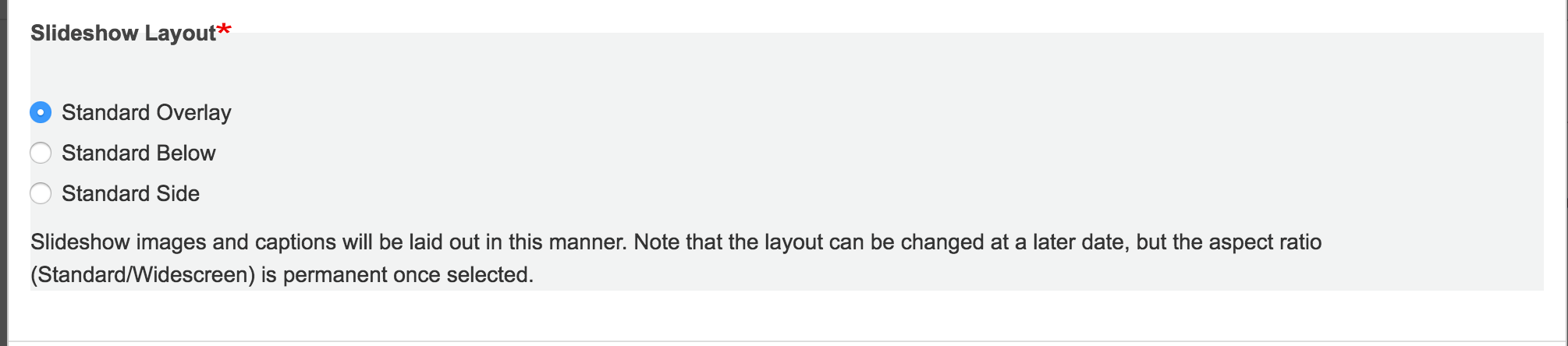Image resolution: width=1568 pixels, height=346 pixels.
Task: Click the 'Standard Below' label text
Action: [139, 154]
